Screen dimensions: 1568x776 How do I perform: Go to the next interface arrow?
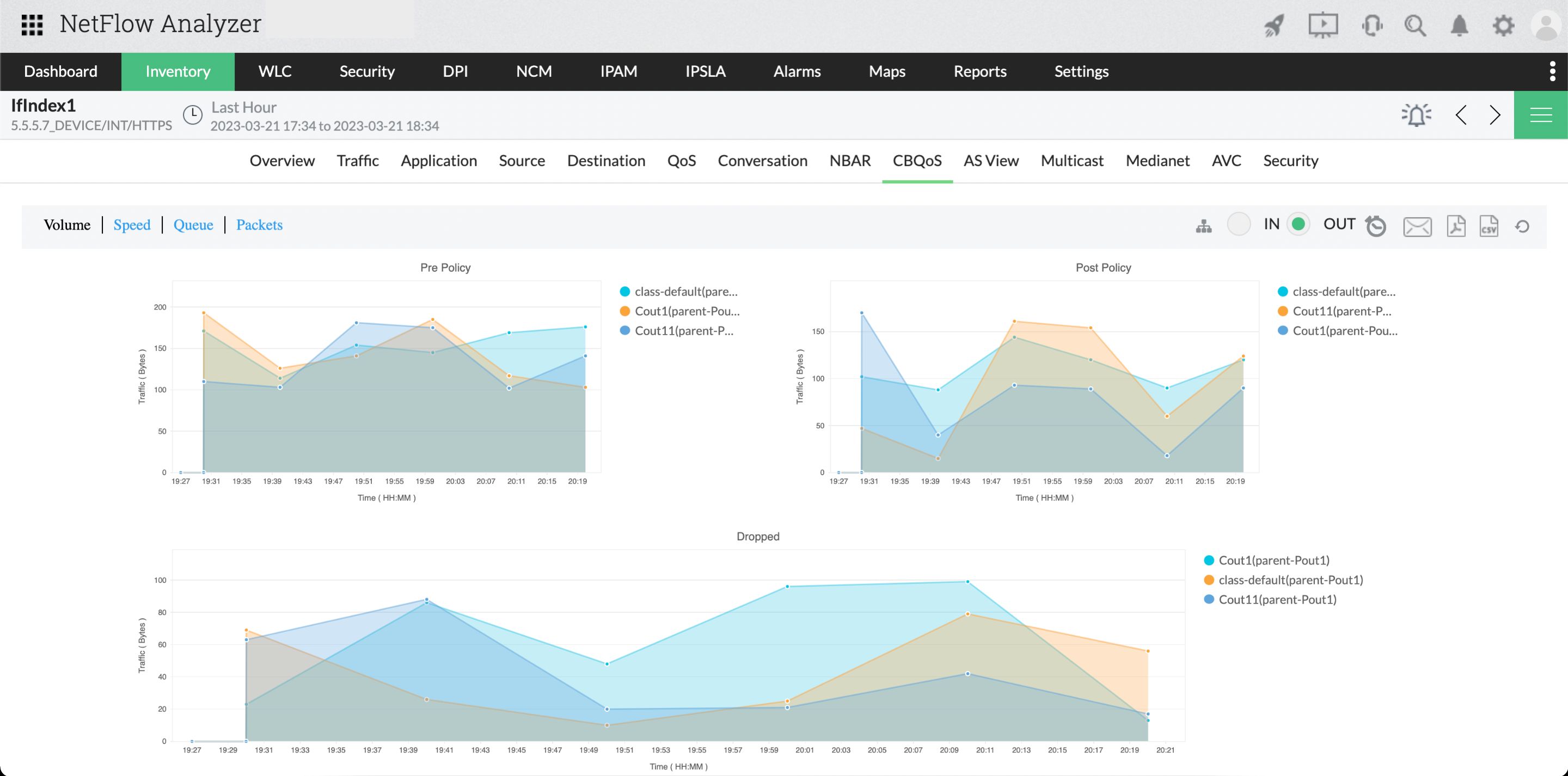point(1495,115)
